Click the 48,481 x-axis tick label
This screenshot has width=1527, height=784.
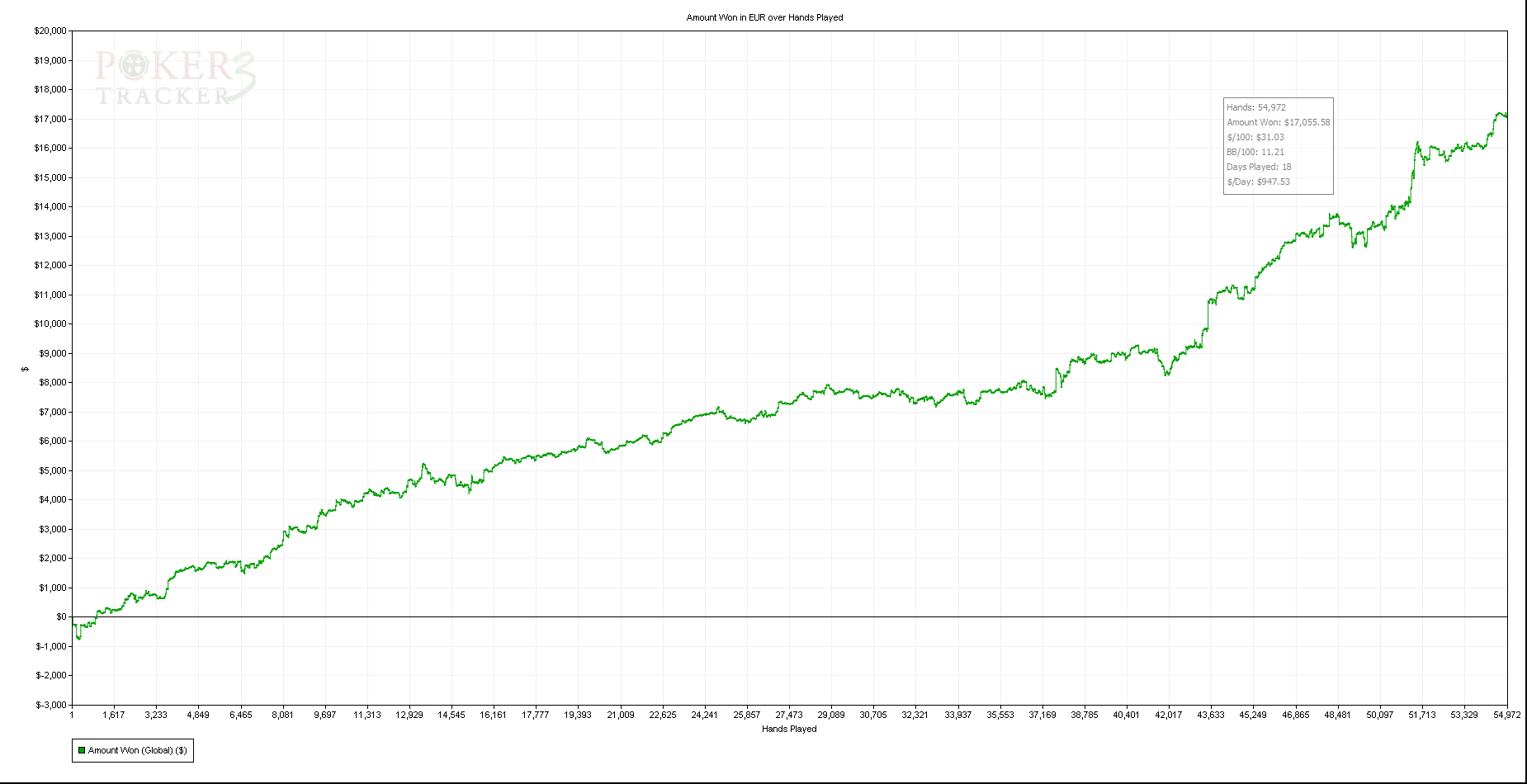[1338, 715]
